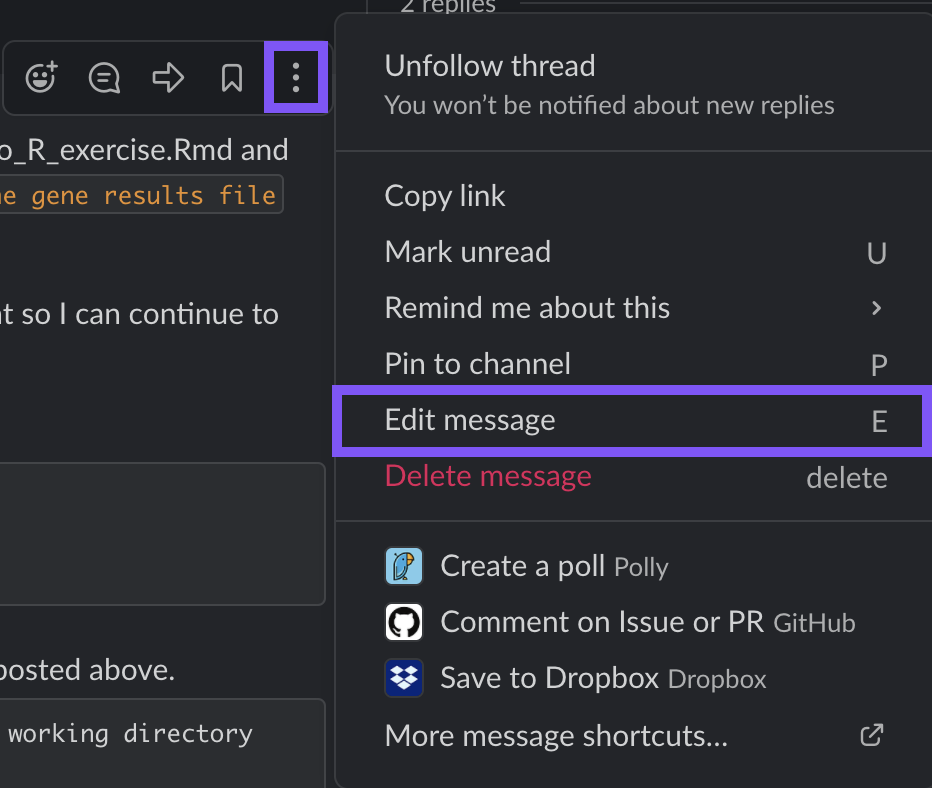Viewport: 932px width, 788px height.
Task: Pin the message to channel
Action: pyautogui.click(x=478, y=364)
